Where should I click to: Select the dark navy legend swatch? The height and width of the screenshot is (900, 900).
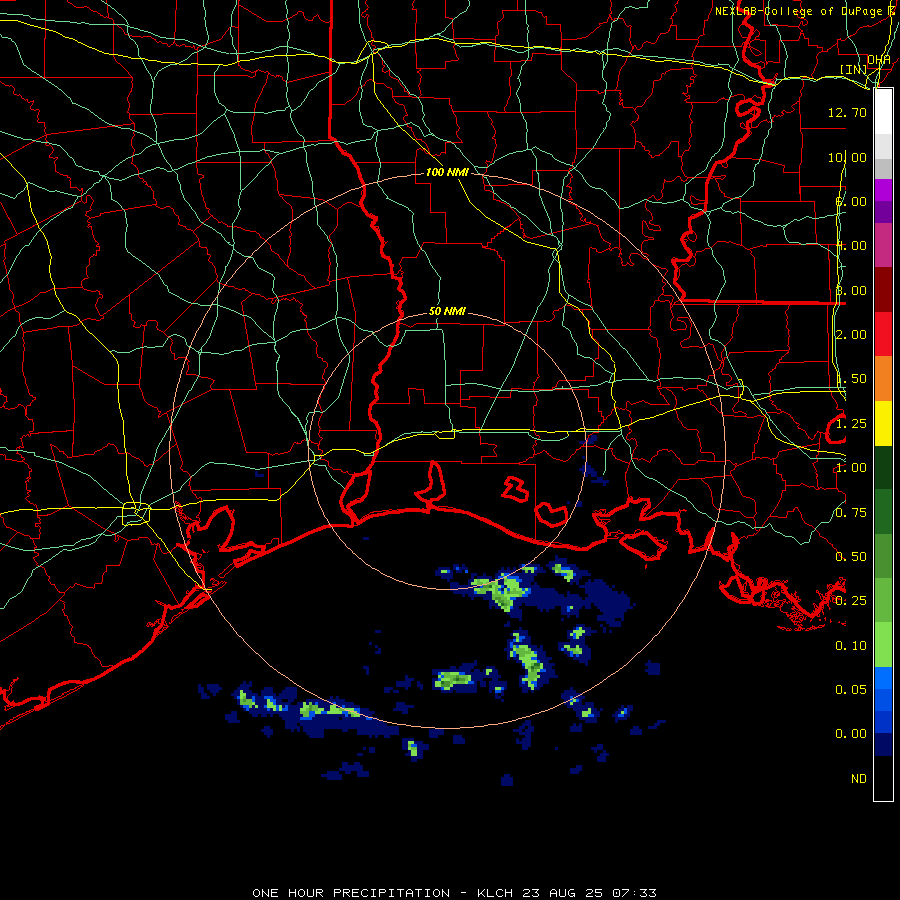883,744
